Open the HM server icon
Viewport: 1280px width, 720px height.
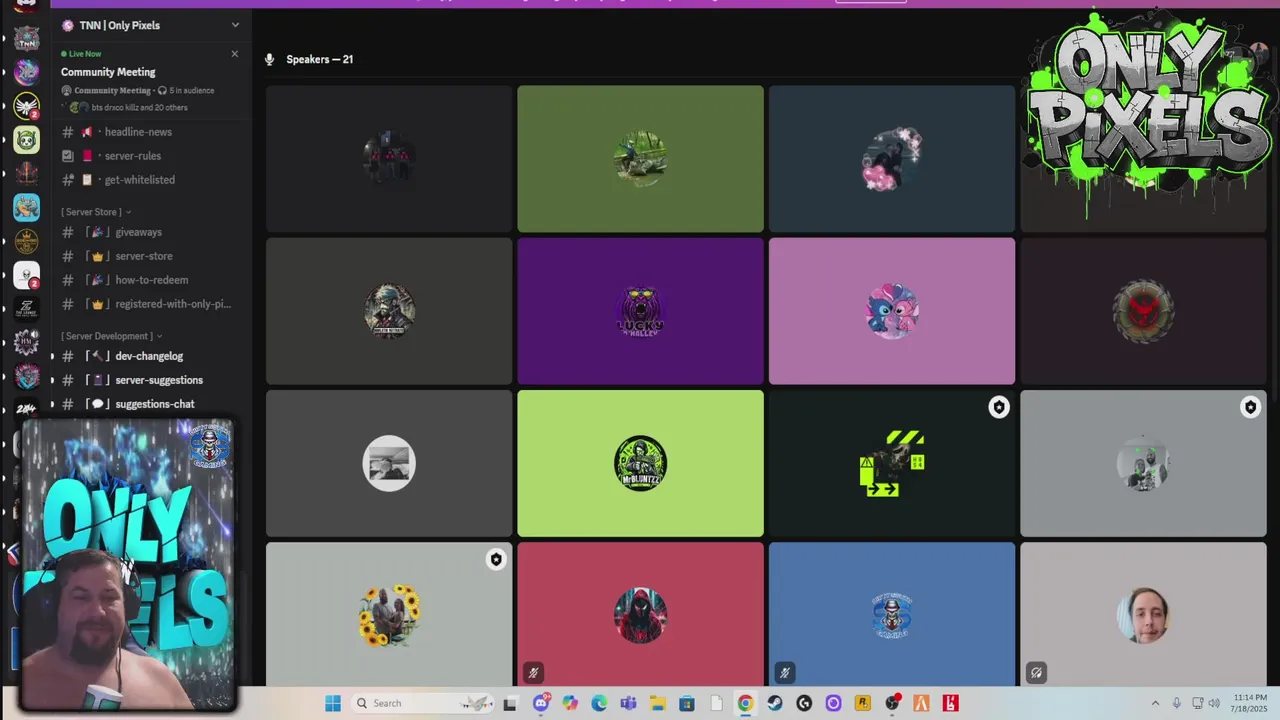point(27,342)
